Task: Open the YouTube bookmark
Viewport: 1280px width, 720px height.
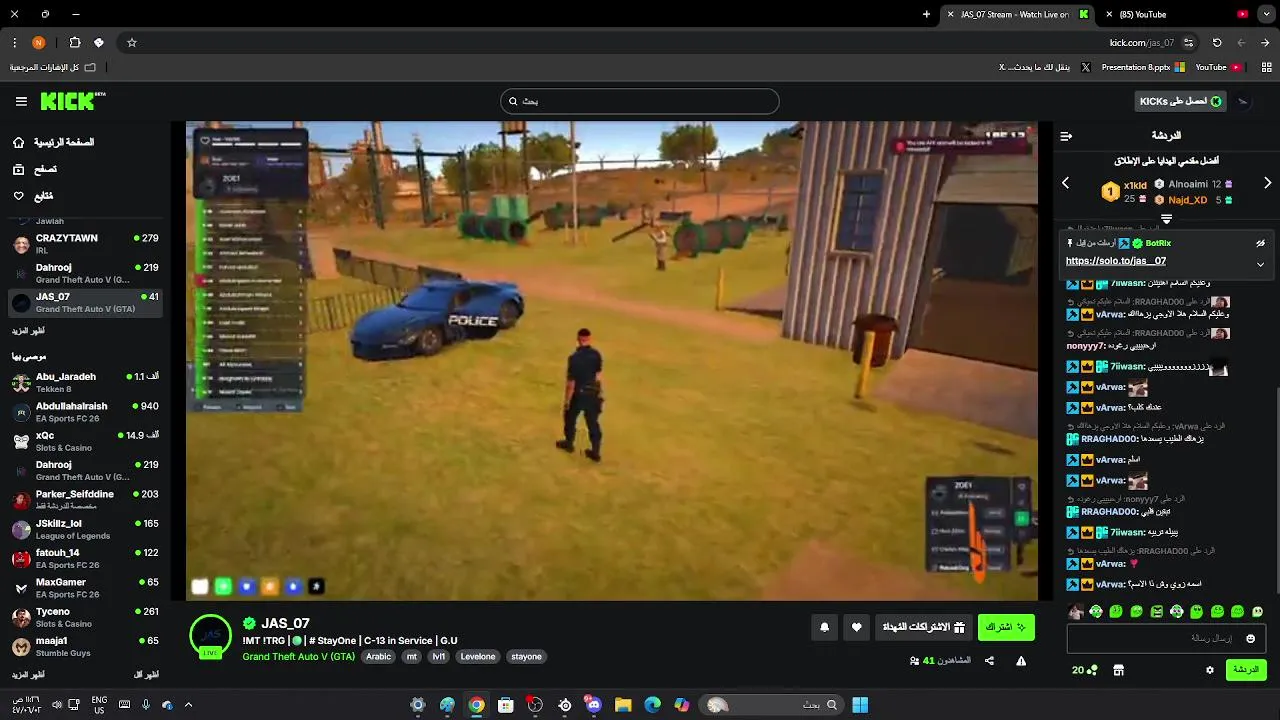Action: pyautogui.click(x=1218, y=67)
